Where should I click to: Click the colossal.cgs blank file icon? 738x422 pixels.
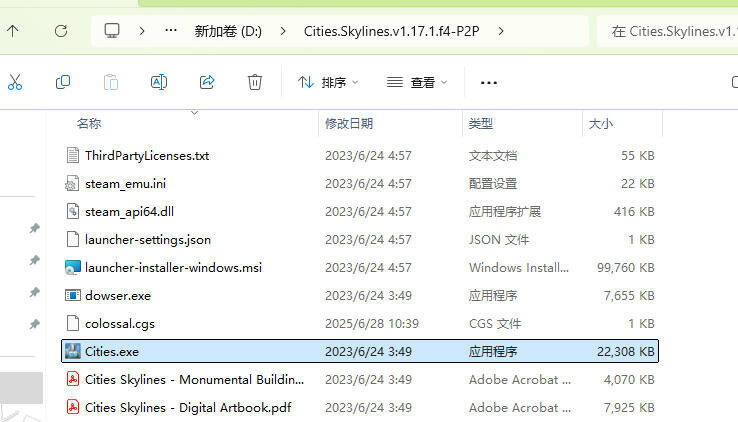[x=72, y=323]
